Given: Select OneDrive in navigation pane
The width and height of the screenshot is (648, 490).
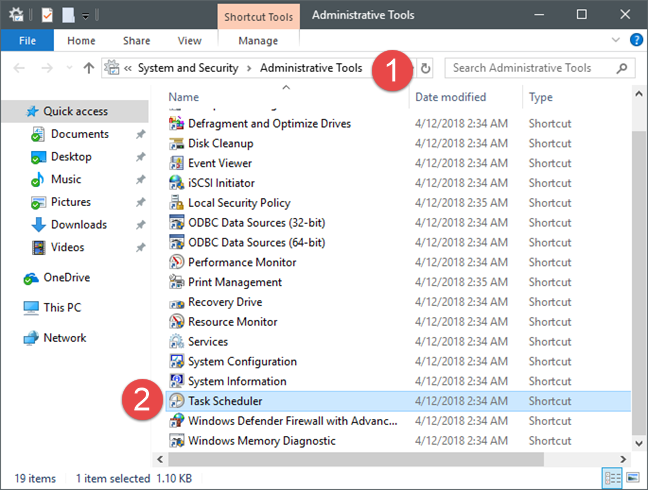Looking at the screenshot, I should (67, 277).
